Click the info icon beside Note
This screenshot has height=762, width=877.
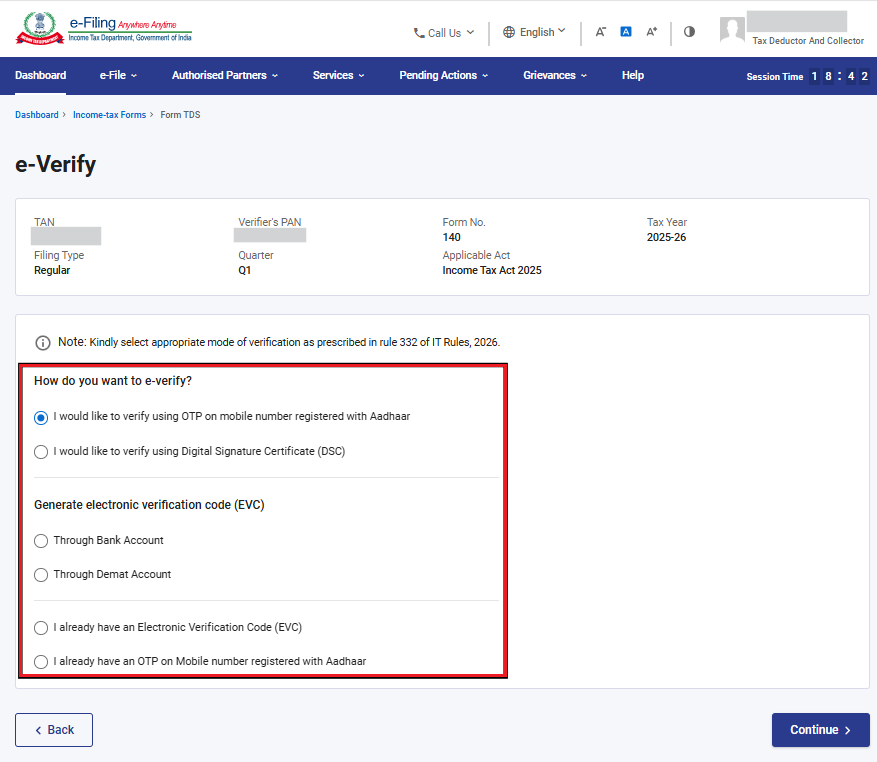43,342
